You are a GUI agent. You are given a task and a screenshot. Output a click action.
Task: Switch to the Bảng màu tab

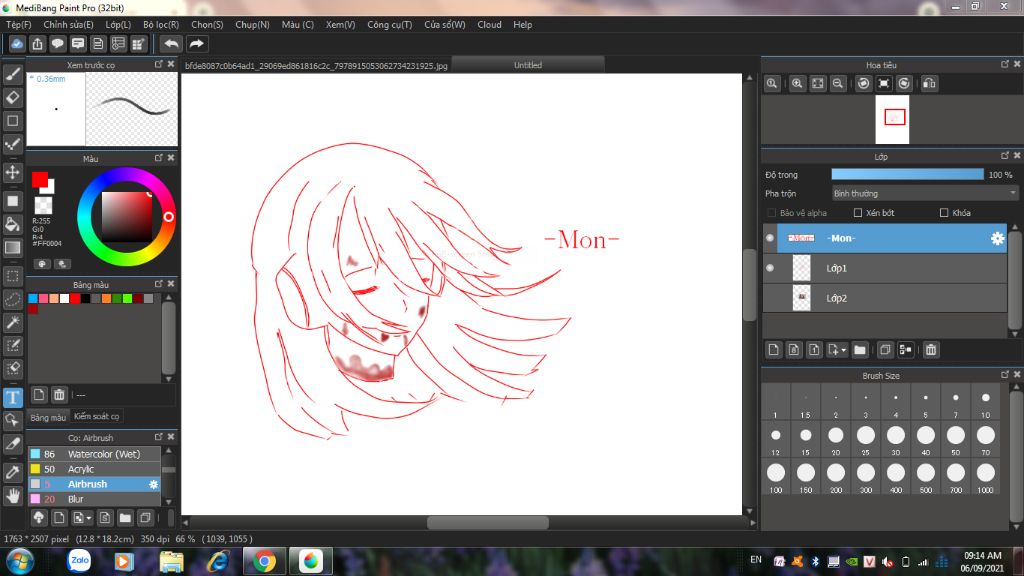(48, 417)
